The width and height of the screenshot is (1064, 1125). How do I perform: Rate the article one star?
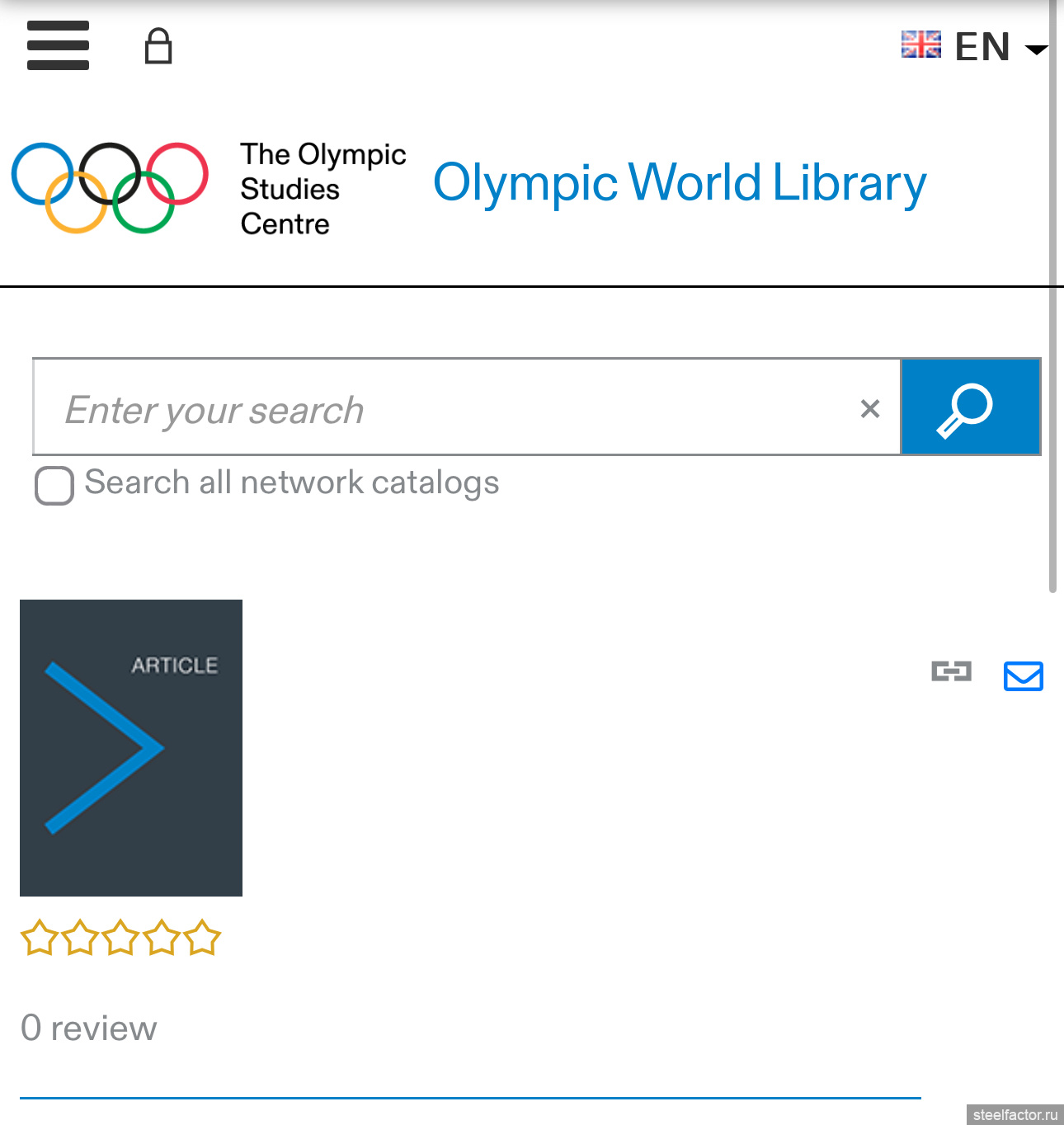(40, 938)
